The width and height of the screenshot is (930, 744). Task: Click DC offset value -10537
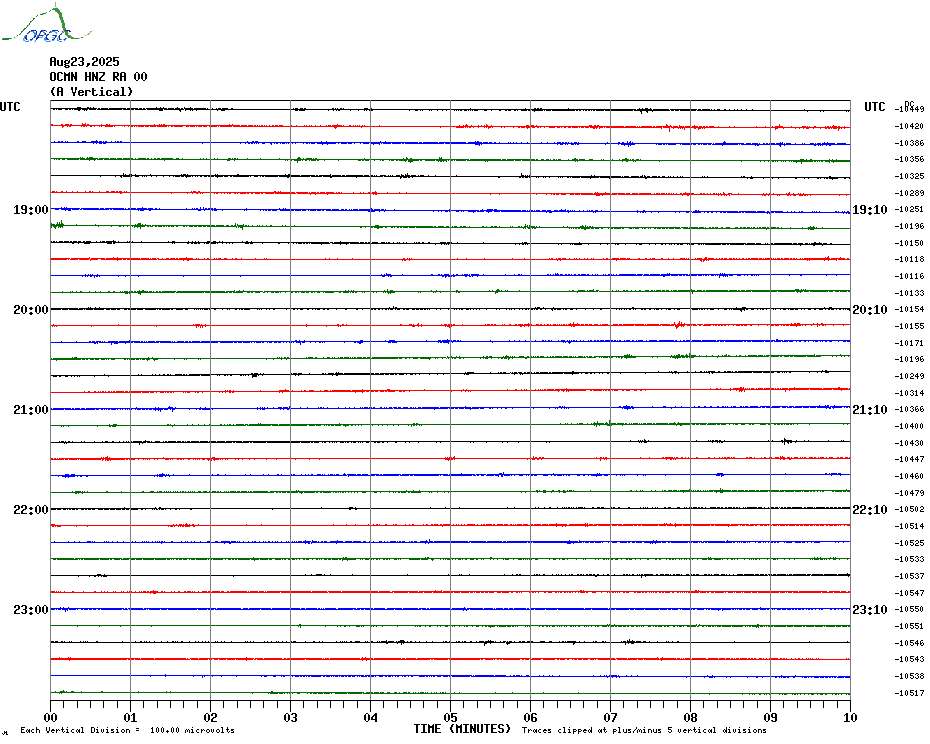(x=910, y=576)
